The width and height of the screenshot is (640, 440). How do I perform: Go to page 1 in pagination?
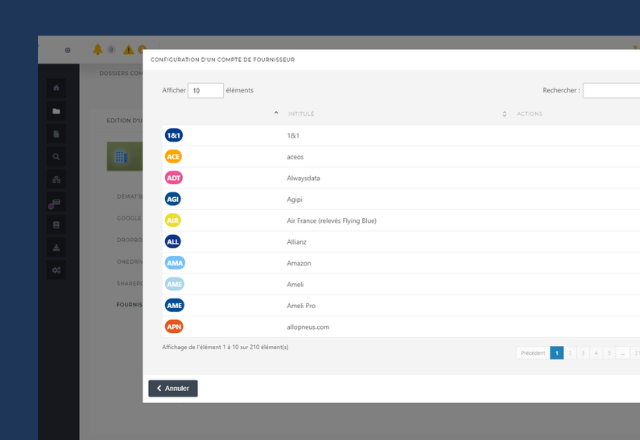[557, 353]
